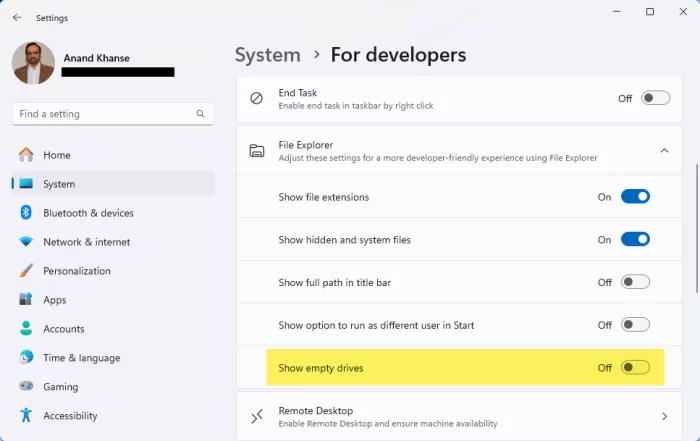The height and width of the screenshot is (441, 700).
Task: Click the search magnifier icon
Action: [200, 114]
